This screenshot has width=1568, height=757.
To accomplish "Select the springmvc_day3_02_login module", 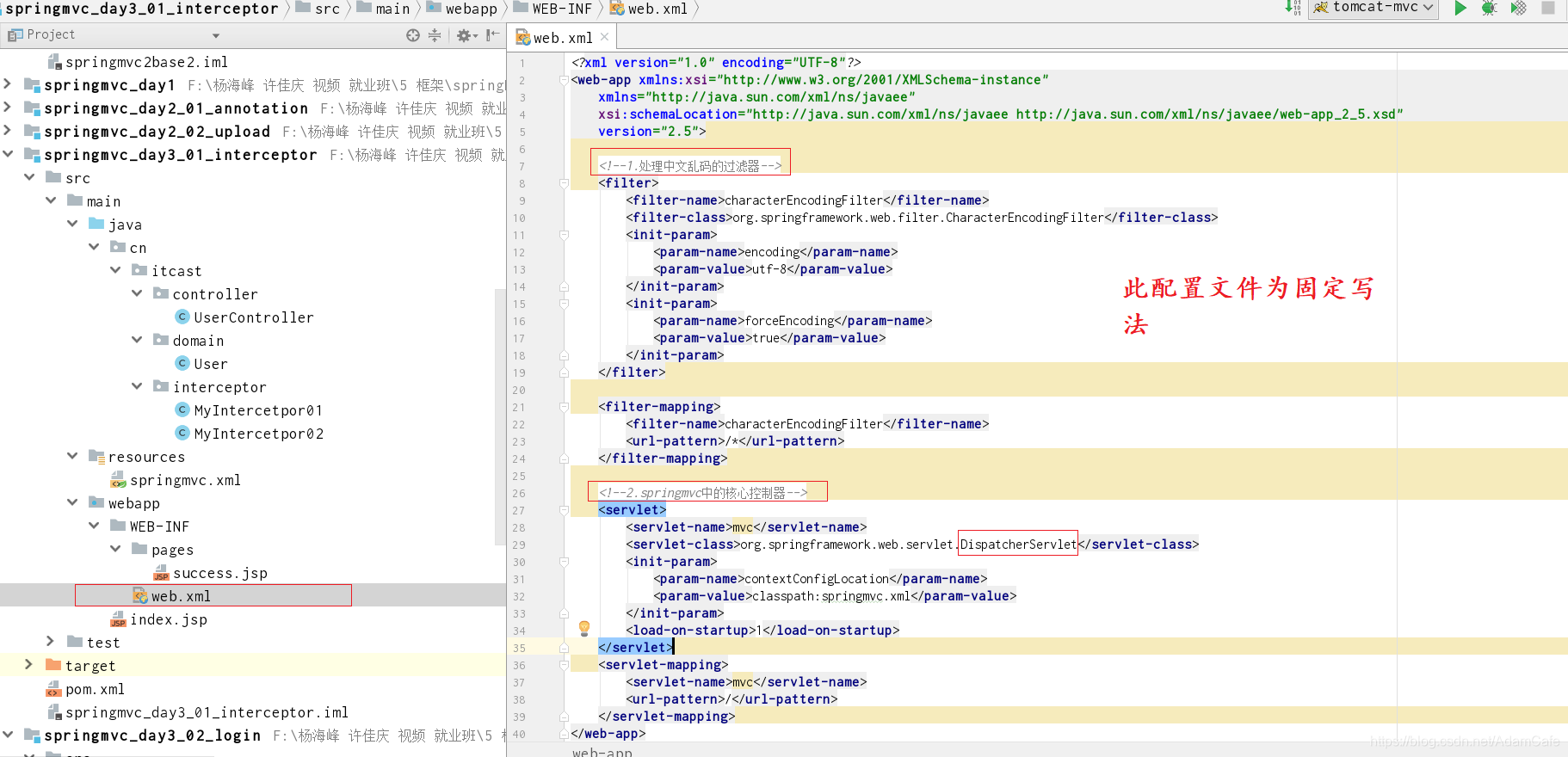I will coord(152,735).
